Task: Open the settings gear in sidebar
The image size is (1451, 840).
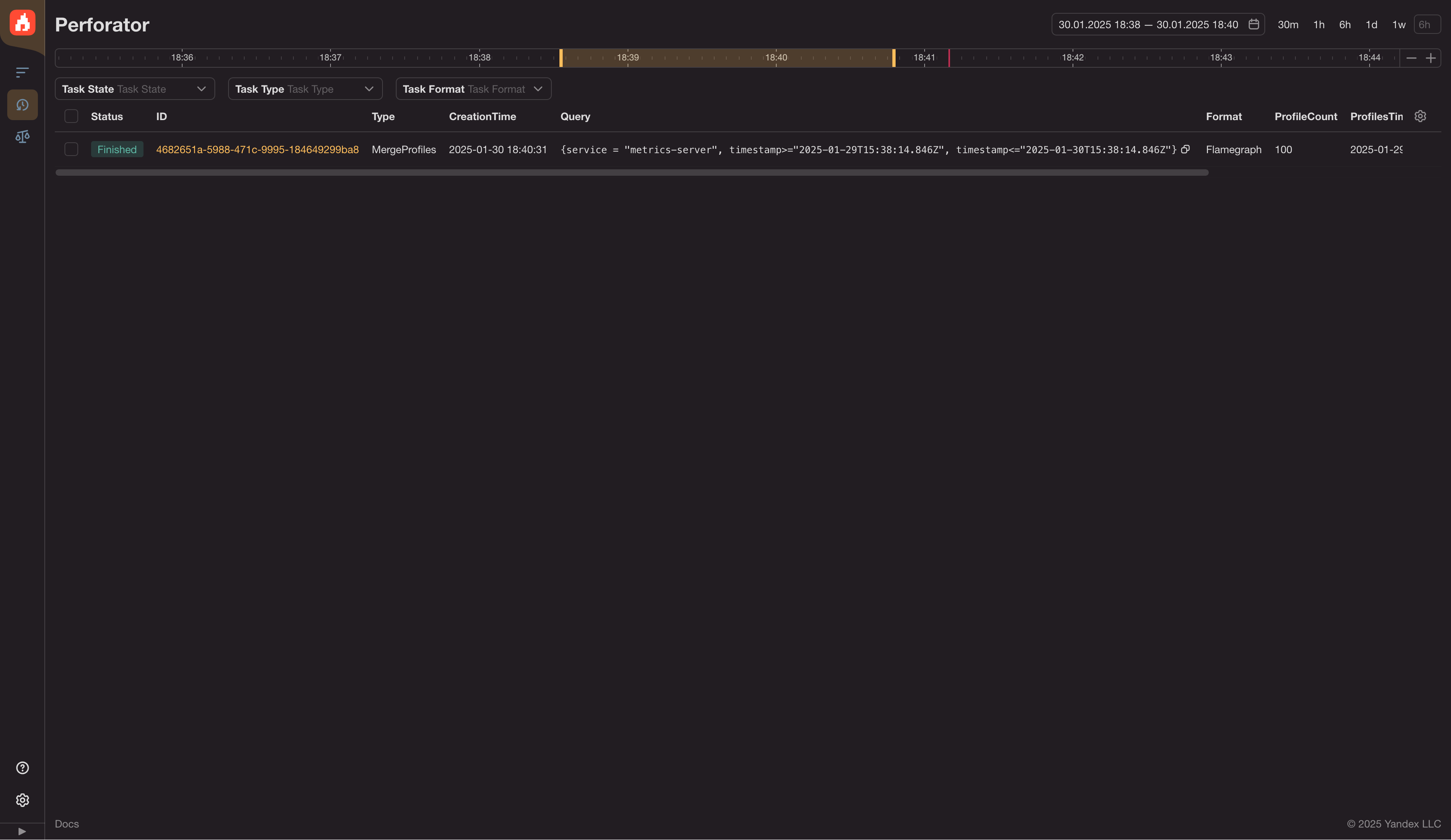Action: 22,800
